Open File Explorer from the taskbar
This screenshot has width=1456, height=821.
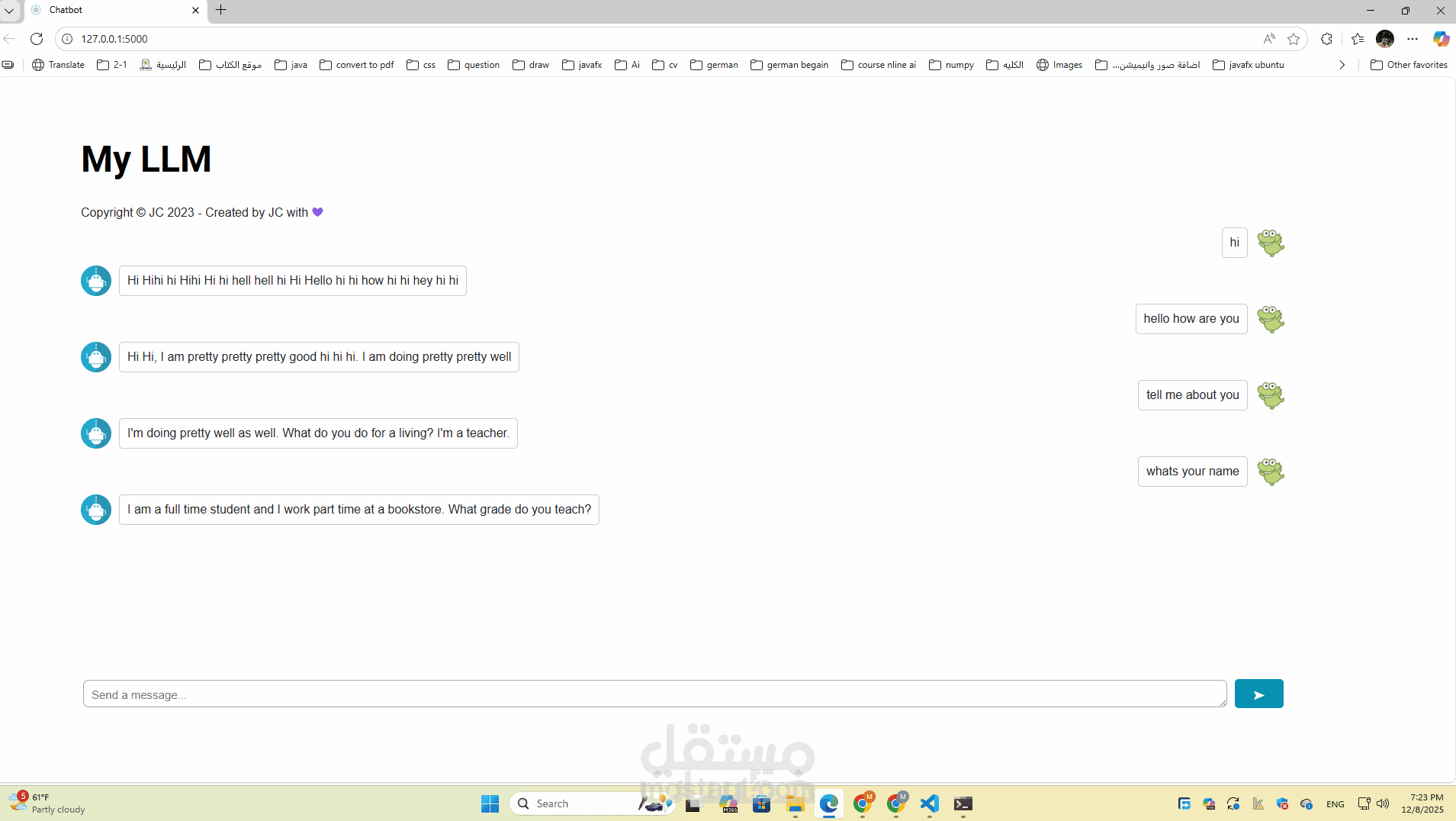[795, 803]
